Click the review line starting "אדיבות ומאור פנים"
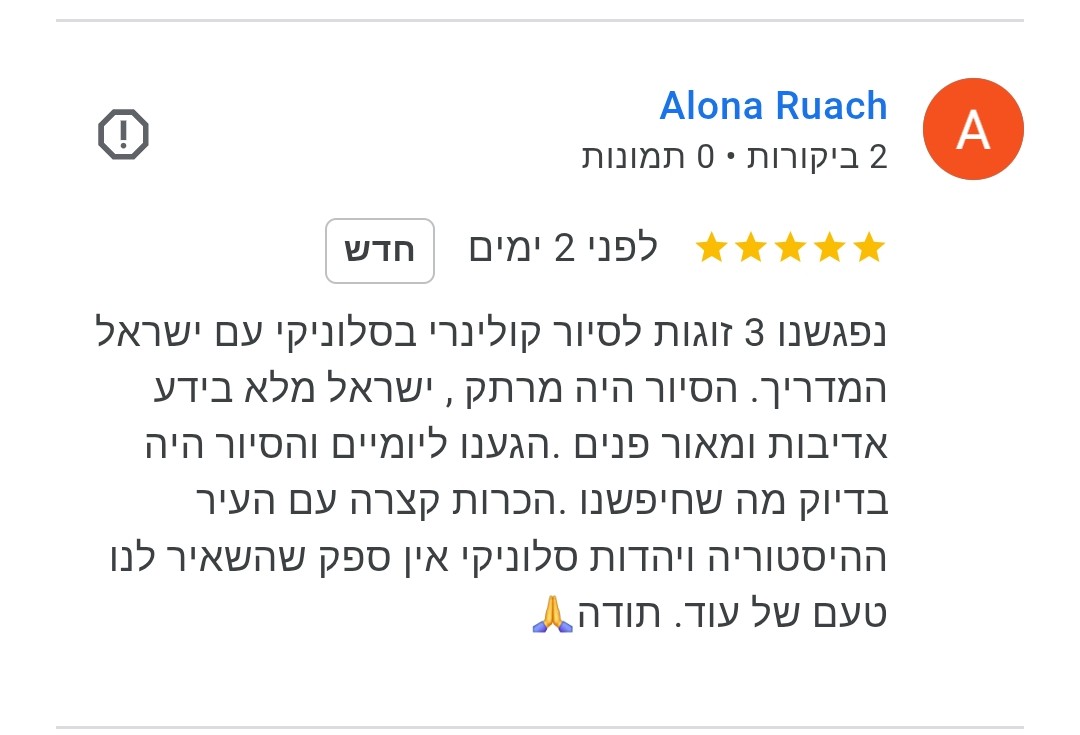 click(x=516, y=446)
